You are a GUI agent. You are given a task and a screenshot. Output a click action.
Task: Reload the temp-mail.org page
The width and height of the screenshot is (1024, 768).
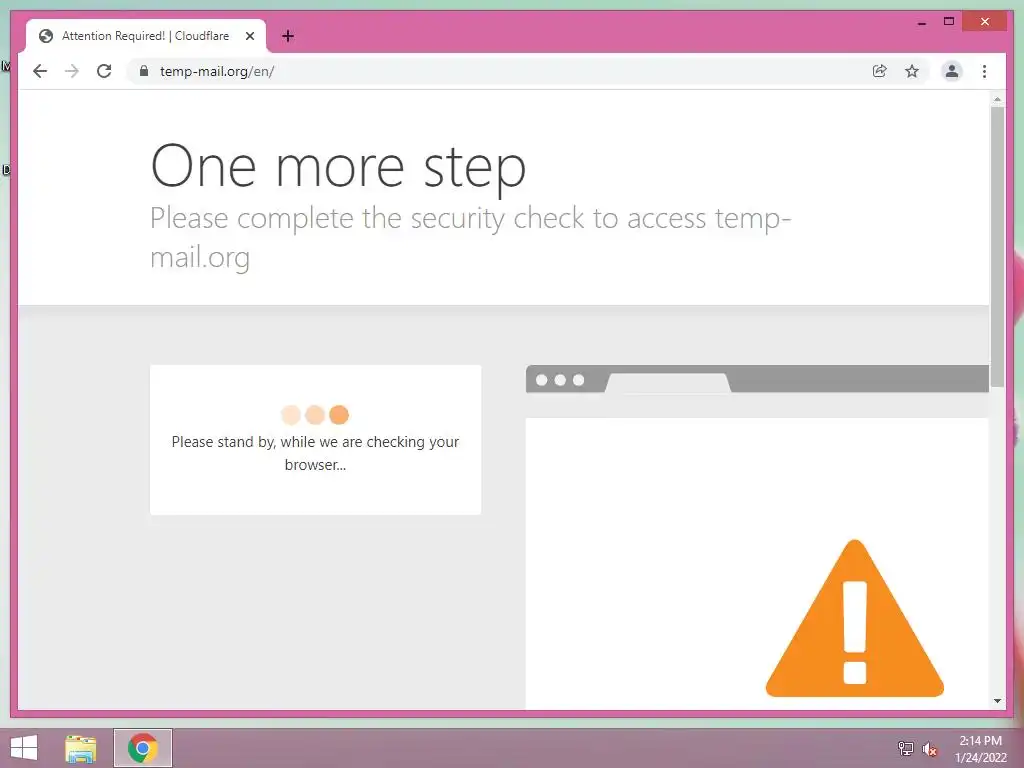coord(104,71)
